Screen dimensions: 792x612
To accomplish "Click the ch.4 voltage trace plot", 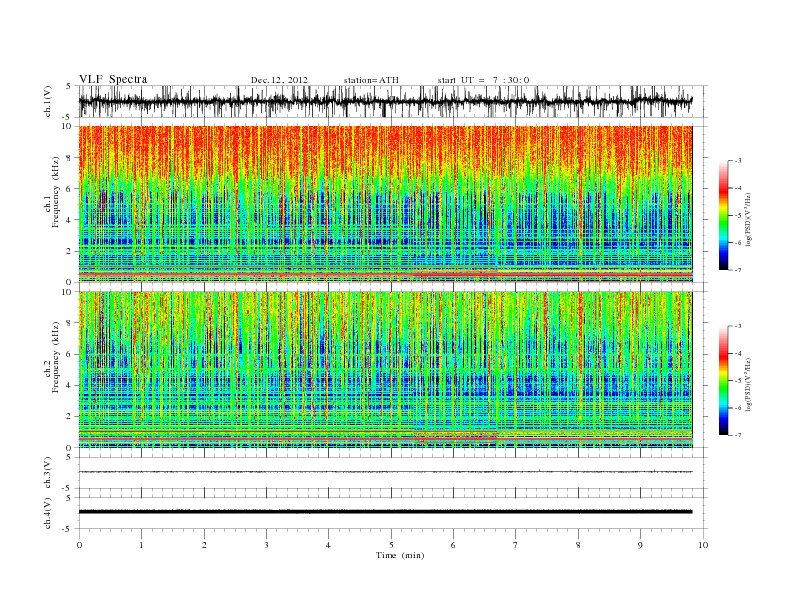I will 385,512.
